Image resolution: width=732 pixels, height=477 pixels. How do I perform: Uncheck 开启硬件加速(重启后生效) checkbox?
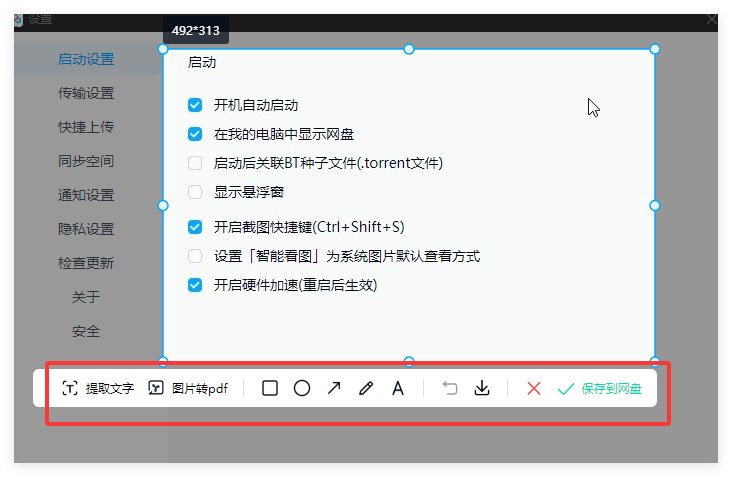(195, 285)
